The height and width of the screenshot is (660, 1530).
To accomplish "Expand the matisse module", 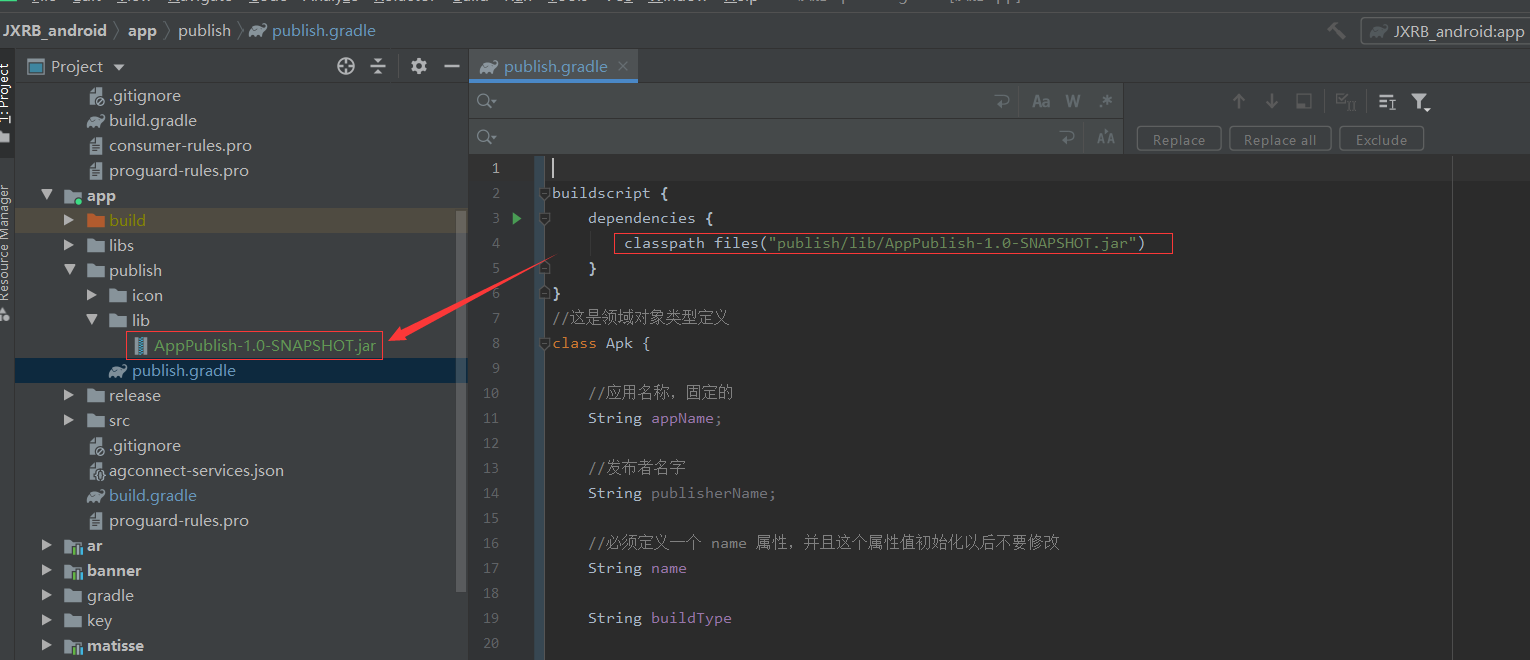I will [x=46, y=645].
